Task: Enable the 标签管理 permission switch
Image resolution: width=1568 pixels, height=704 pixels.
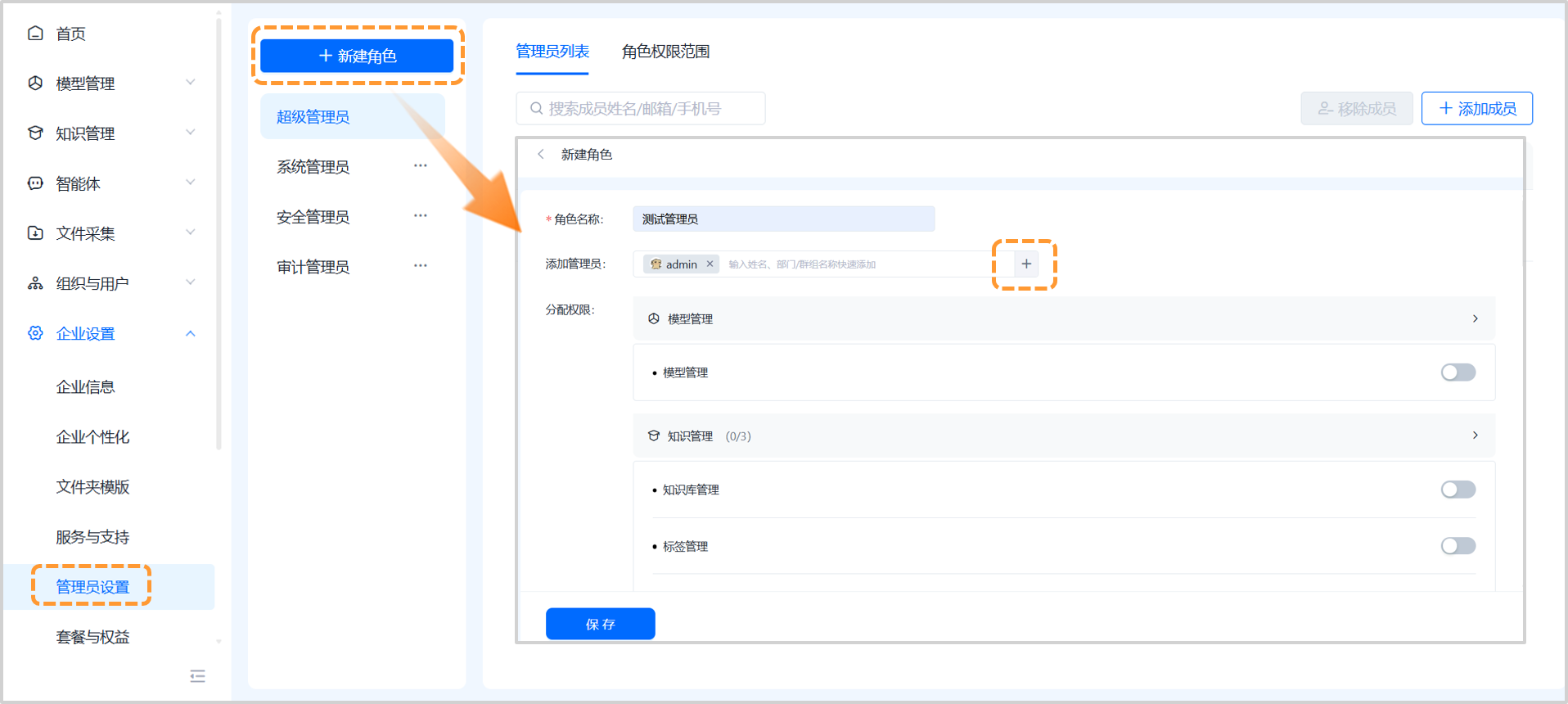Action: click(1458, 546)
